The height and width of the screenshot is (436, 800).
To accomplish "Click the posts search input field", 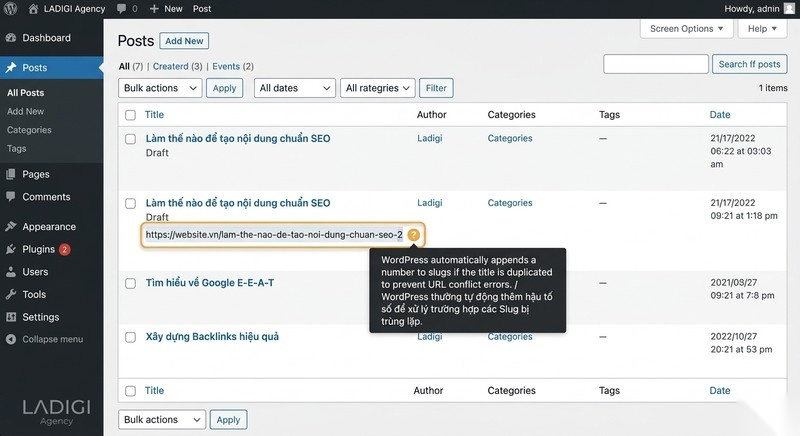I will pyautogui.click(x=656, y=64).
